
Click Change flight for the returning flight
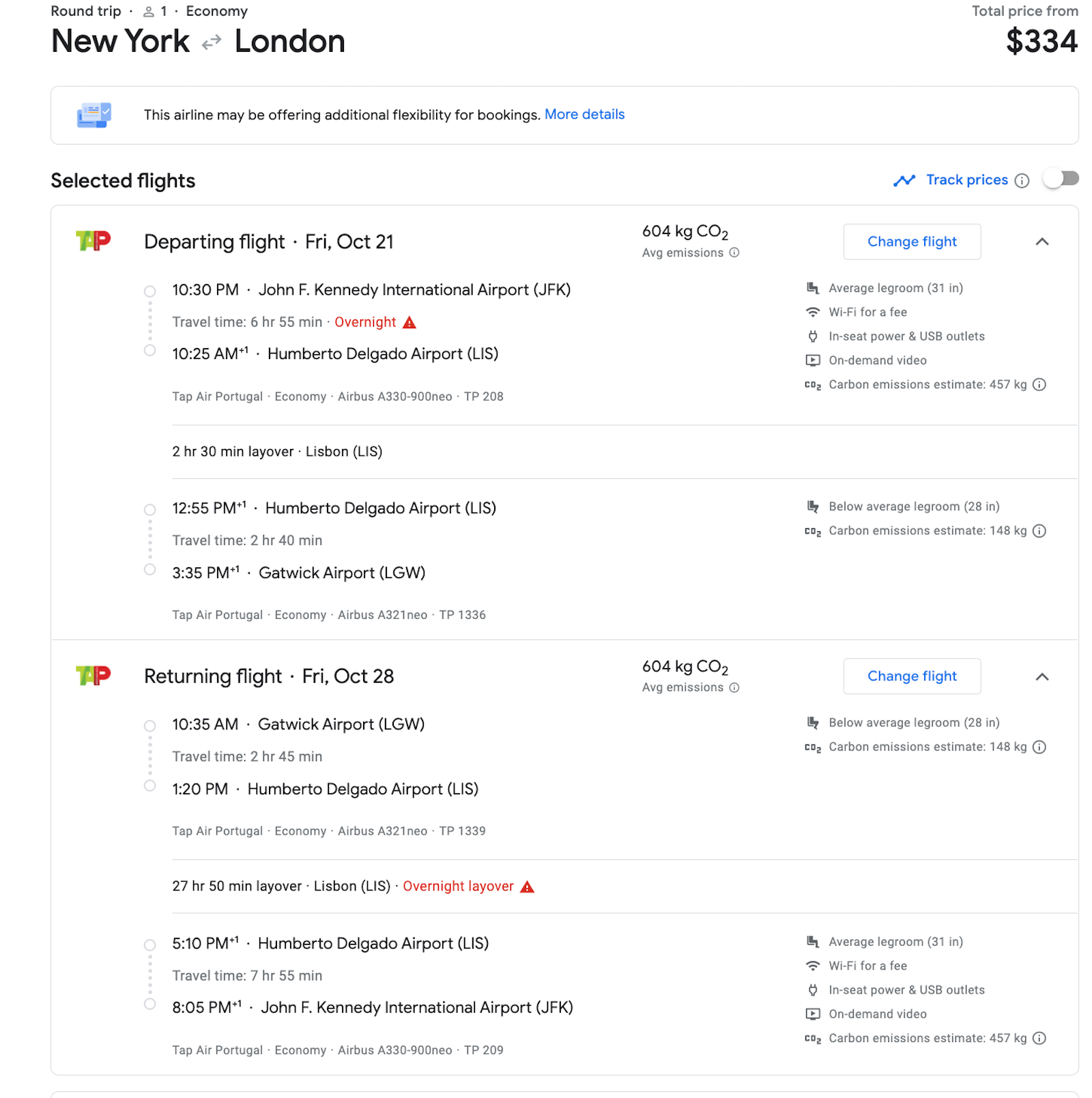tap(912, 676)
